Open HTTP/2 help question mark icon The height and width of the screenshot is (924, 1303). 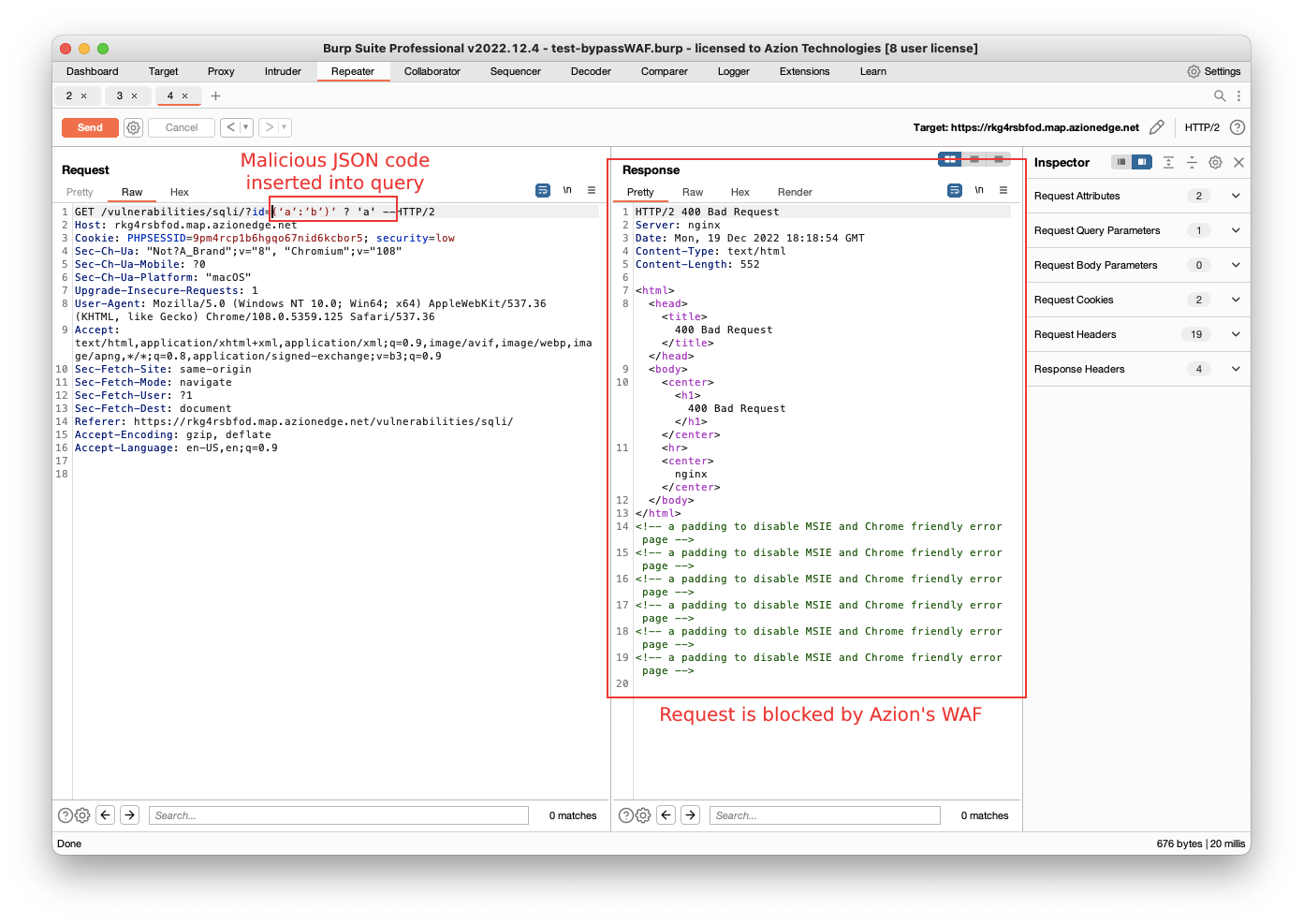point(1237,127)
